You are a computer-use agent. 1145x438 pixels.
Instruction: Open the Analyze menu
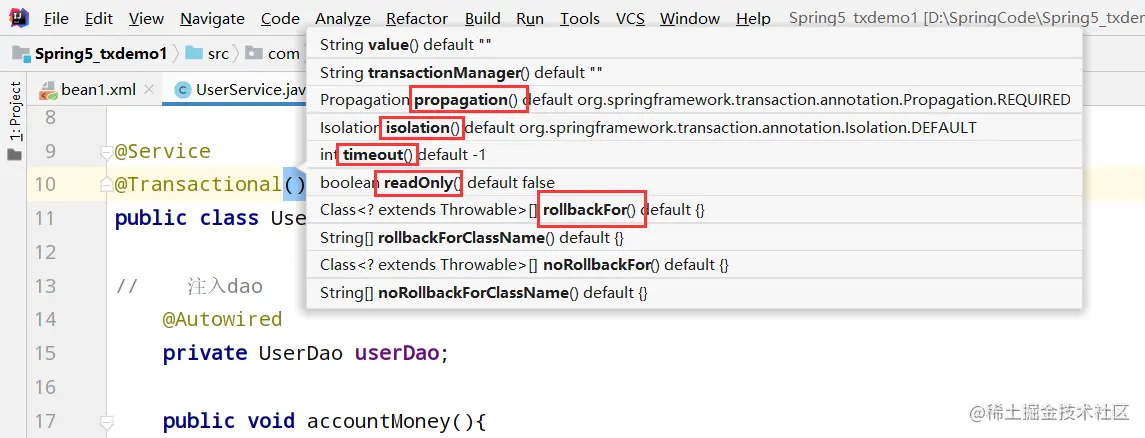pyautogui.click(x=343, y=18)
